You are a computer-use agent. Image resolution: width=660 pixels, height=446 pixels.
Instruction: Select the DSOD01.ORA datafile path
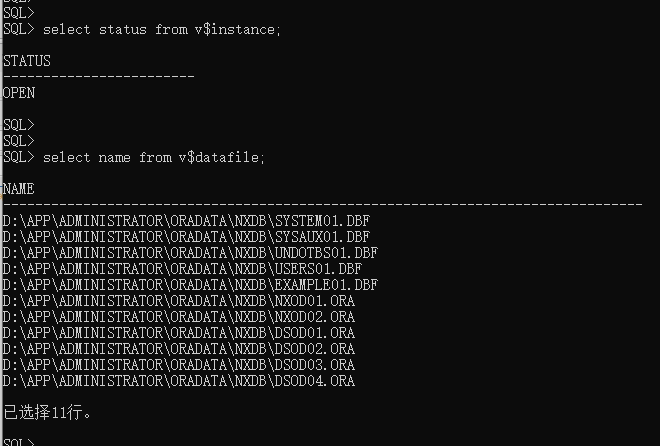coord(178,333)
